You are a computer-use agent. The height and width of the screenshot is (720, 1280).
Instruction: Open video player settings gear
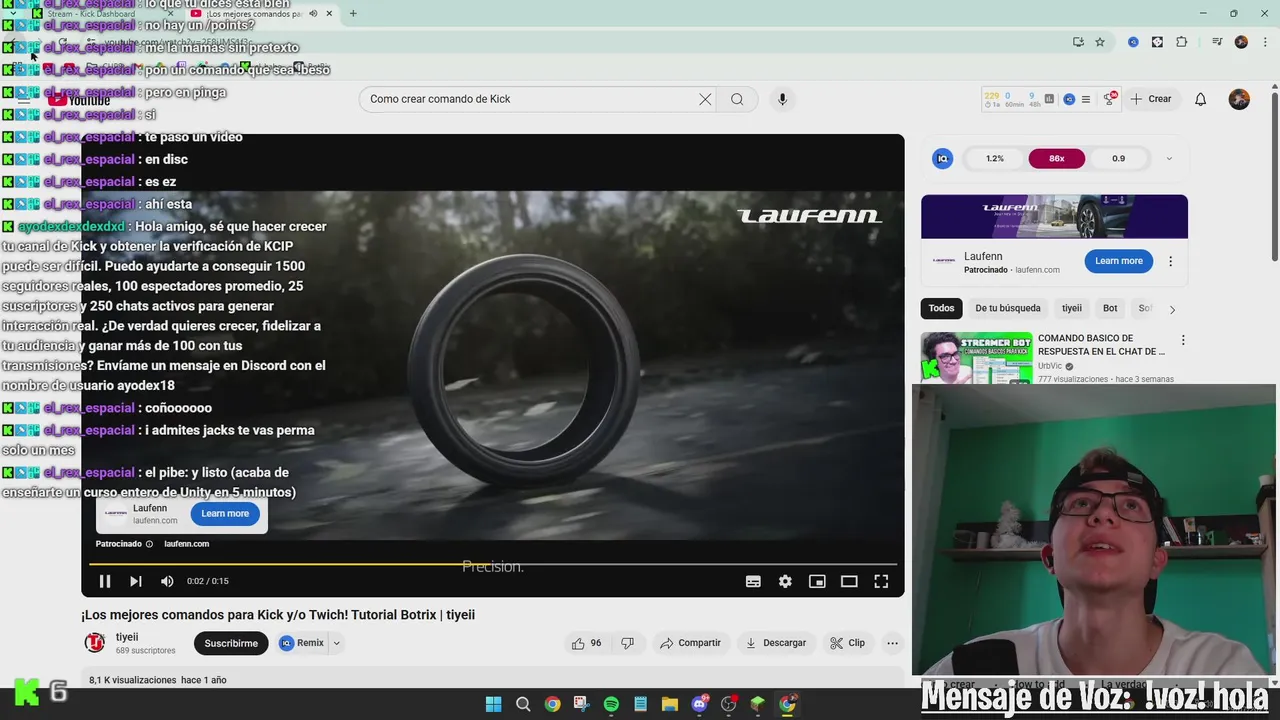coord(785,581)
